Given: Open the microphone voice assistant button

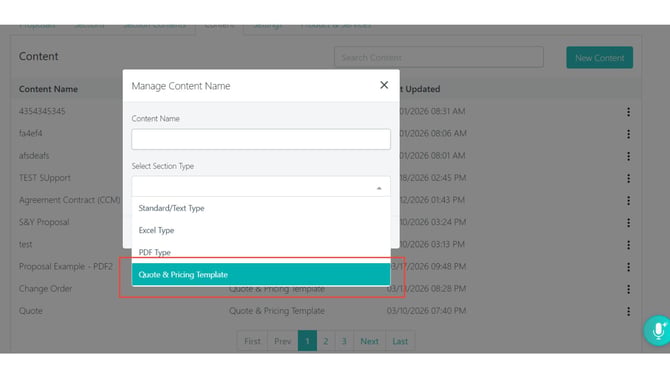Looking at the screenshot, I should pyautogui.click(x=658, y=331).
